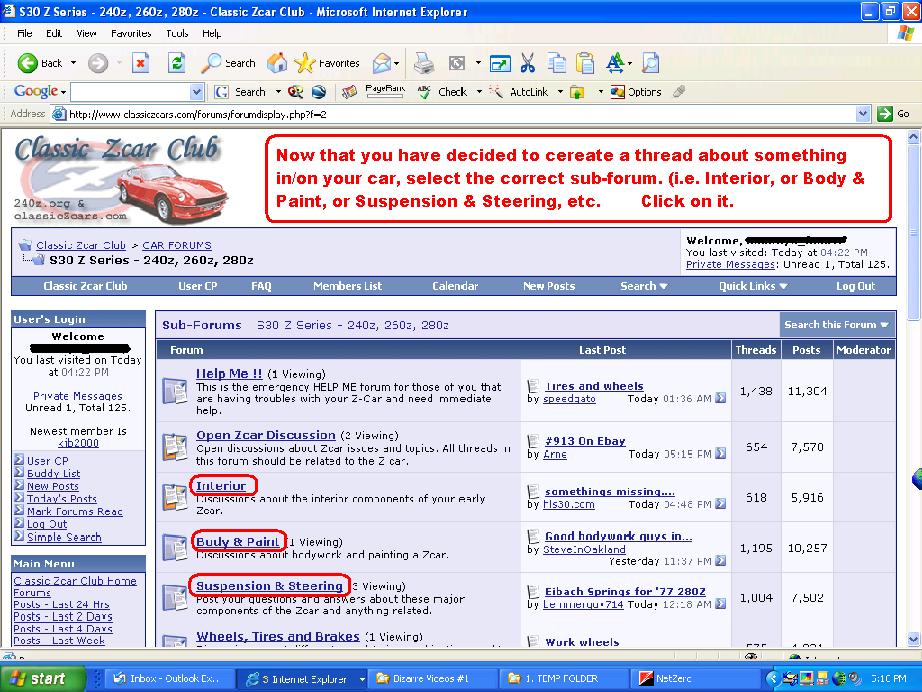Click the Cut scissors icon
Viewport: 922px width, 692px height.
(x=527, y=62)
